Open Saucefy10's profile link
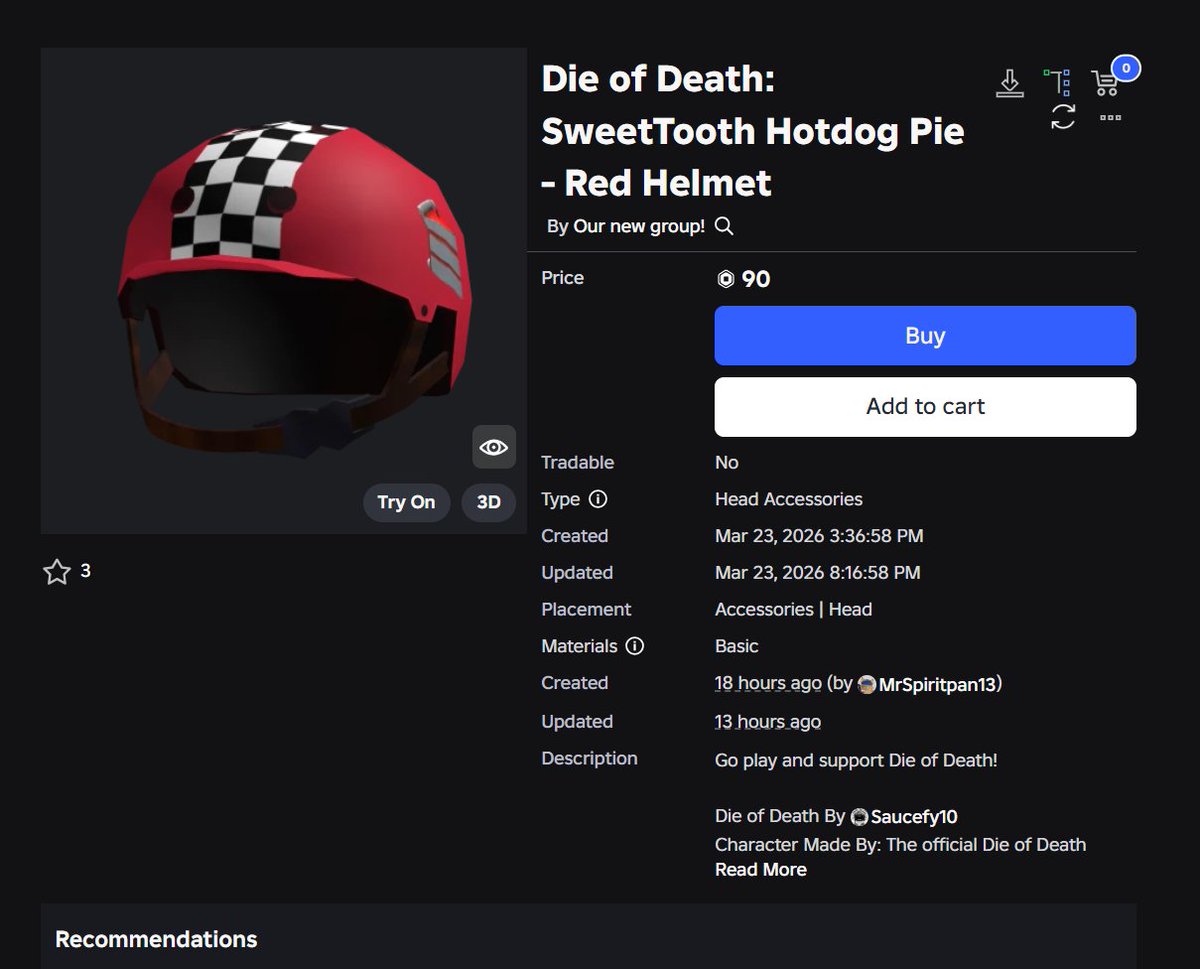Image resolution: width=1200 pixels, height=969 pixels. tap(914, 817)
